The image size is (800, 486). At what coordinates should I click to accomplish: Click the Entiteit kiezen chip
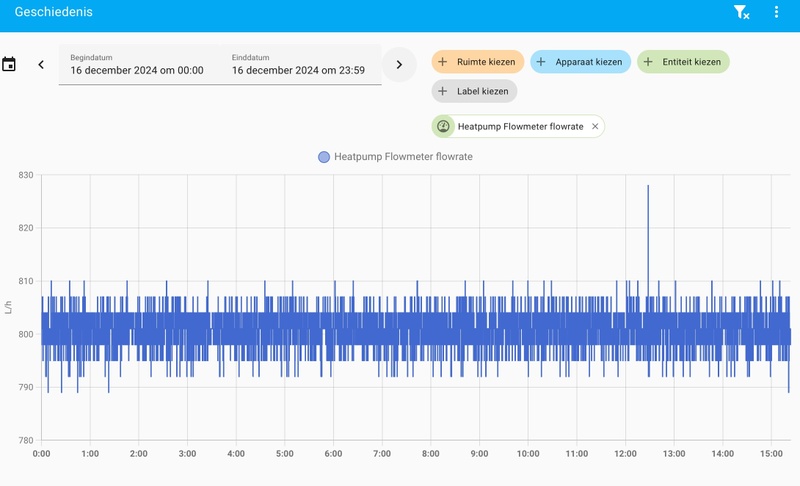683,62
